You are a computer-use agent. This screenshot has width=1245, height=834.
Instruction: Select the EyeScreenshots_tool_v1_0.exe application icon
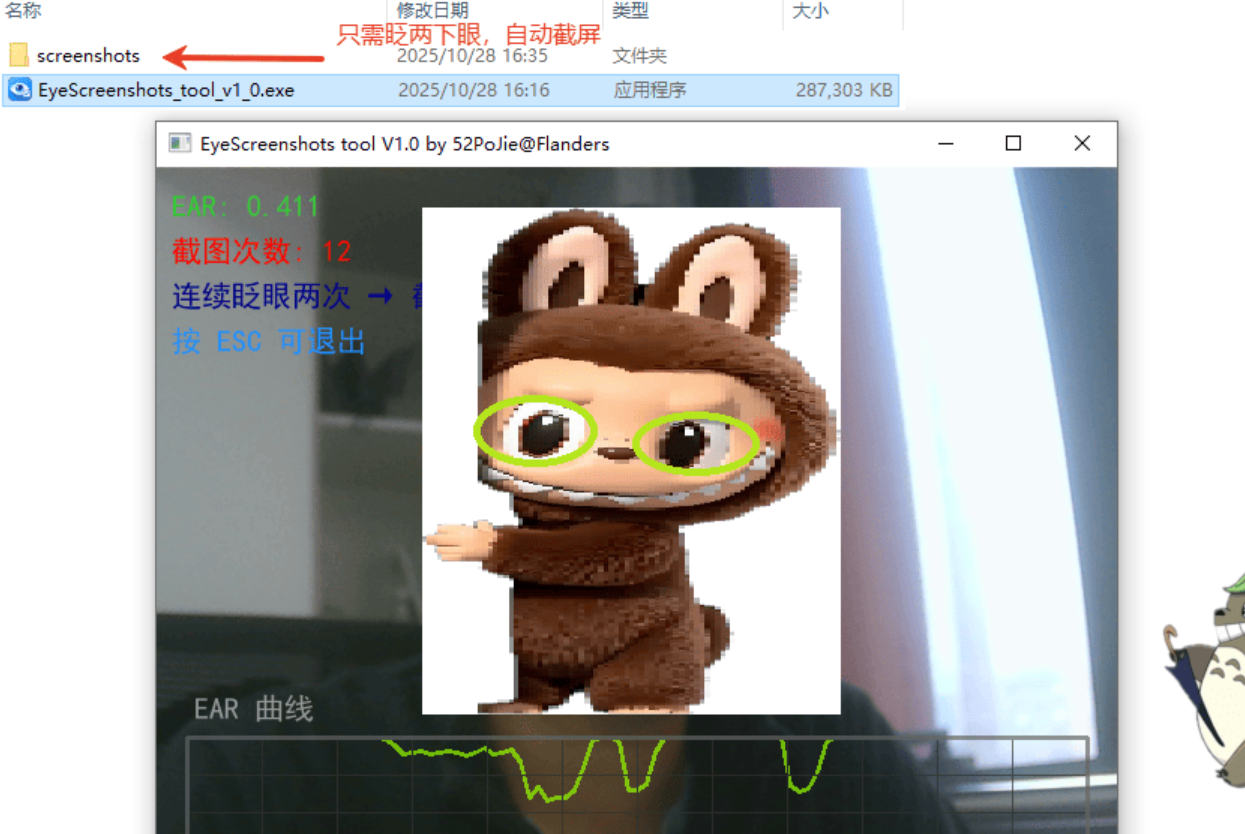point(19,90)
